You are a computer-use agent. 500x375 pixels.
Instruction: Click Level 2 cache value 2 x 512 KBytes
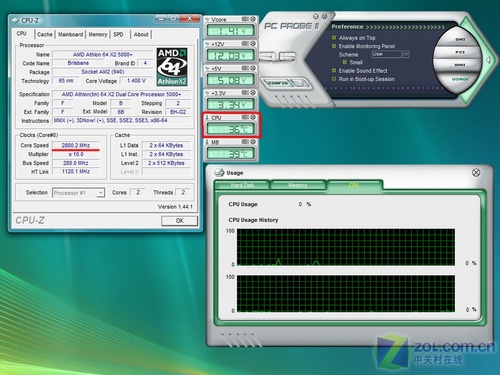pyautogui.click(x=166, y=163)
